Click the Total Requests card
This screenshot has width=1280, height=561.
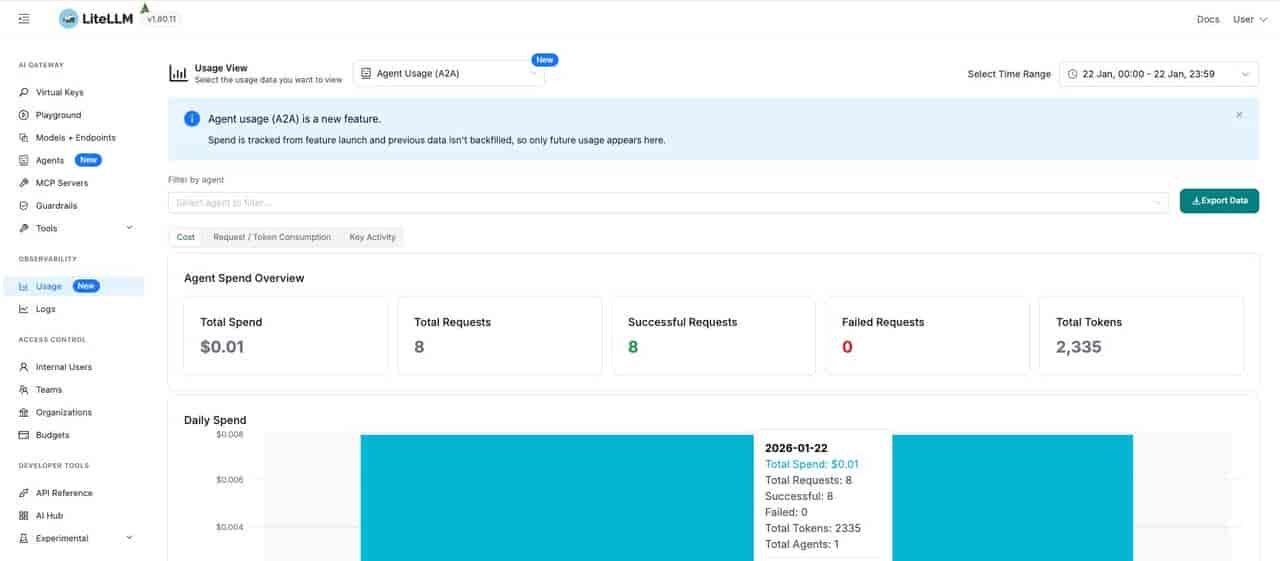click(x=500, y=336)
